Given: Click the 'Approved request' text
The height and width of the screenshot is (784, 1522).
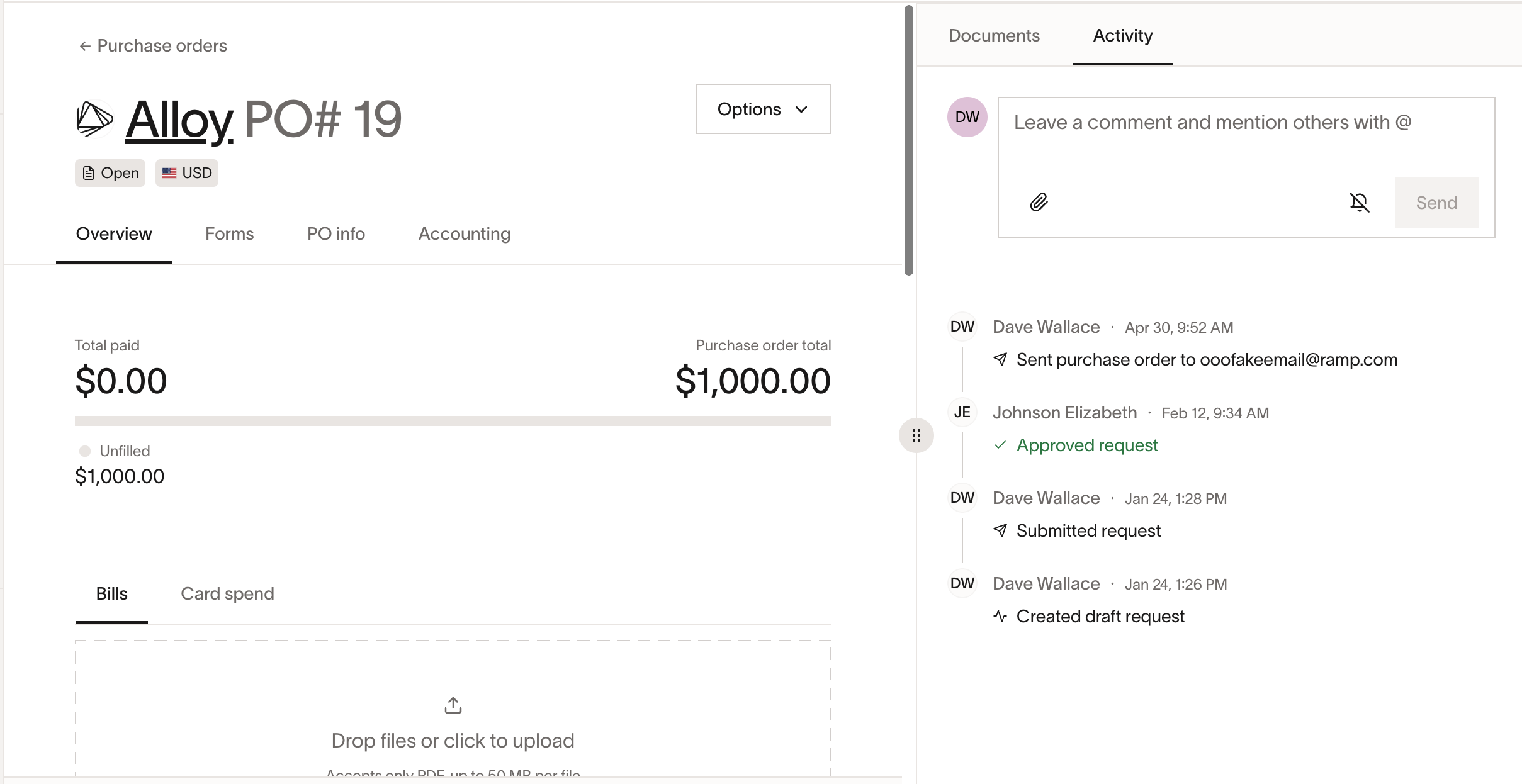Looking at the screenshot, I should pyautogui.click(x=1087, y=445).
